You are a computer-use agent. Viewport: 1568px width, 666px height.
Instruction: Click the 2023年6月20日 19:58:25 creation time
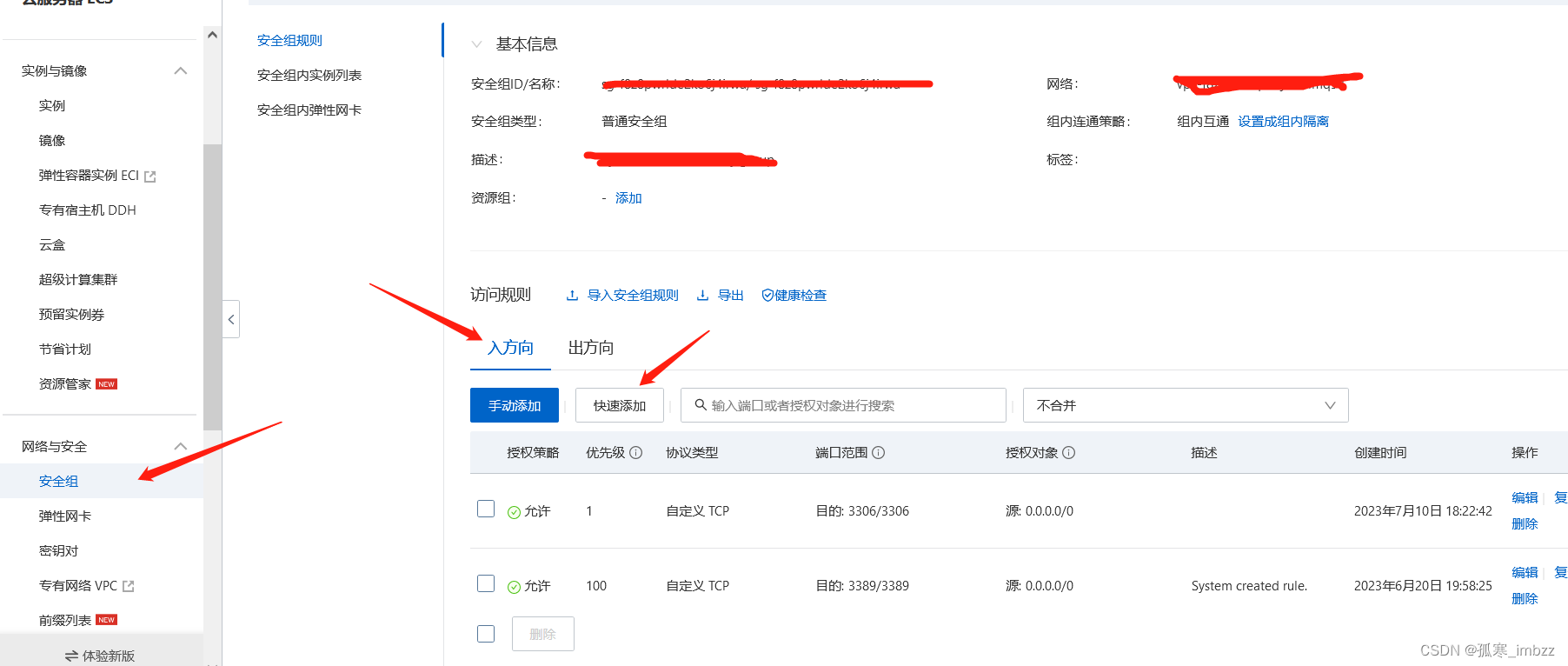click(1423, 586)
